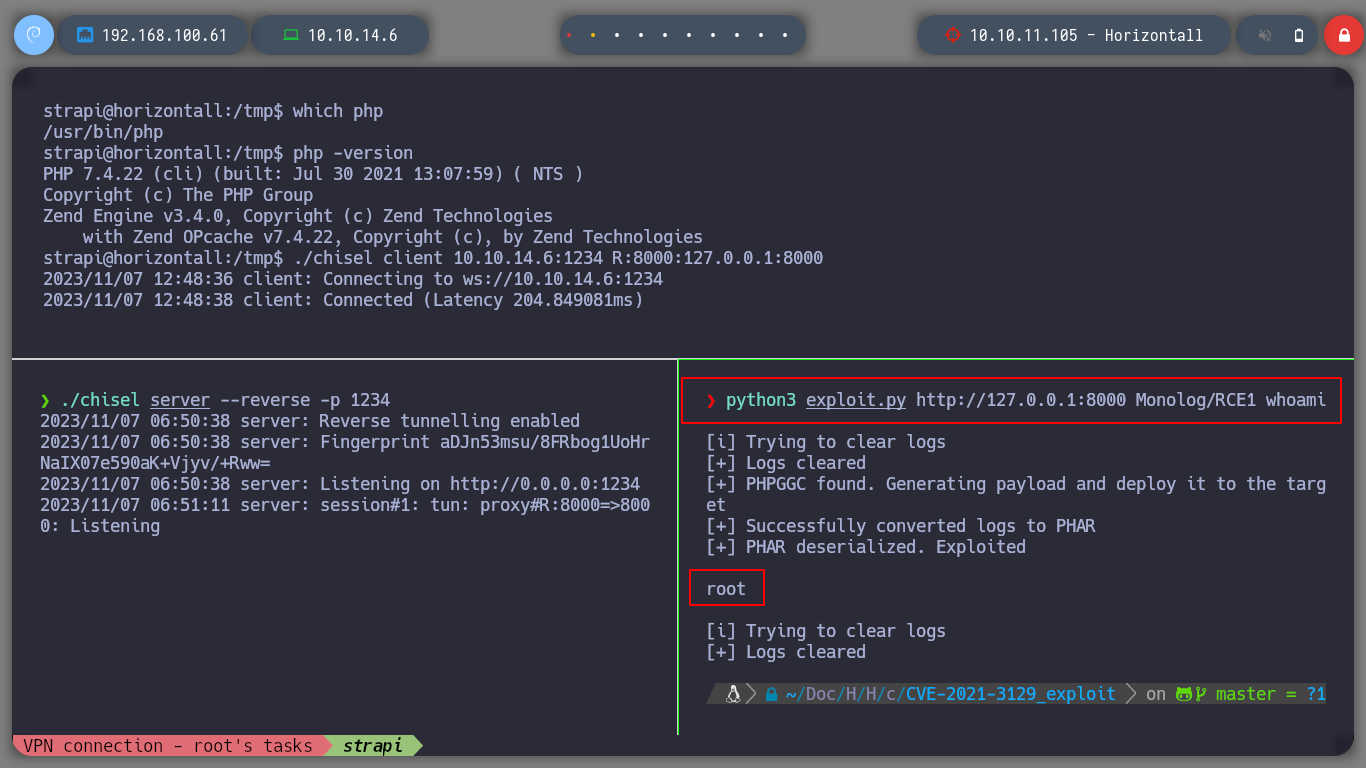
Task: Click "Successfully converted logs to PHAR" line
Action: point(901,526)
